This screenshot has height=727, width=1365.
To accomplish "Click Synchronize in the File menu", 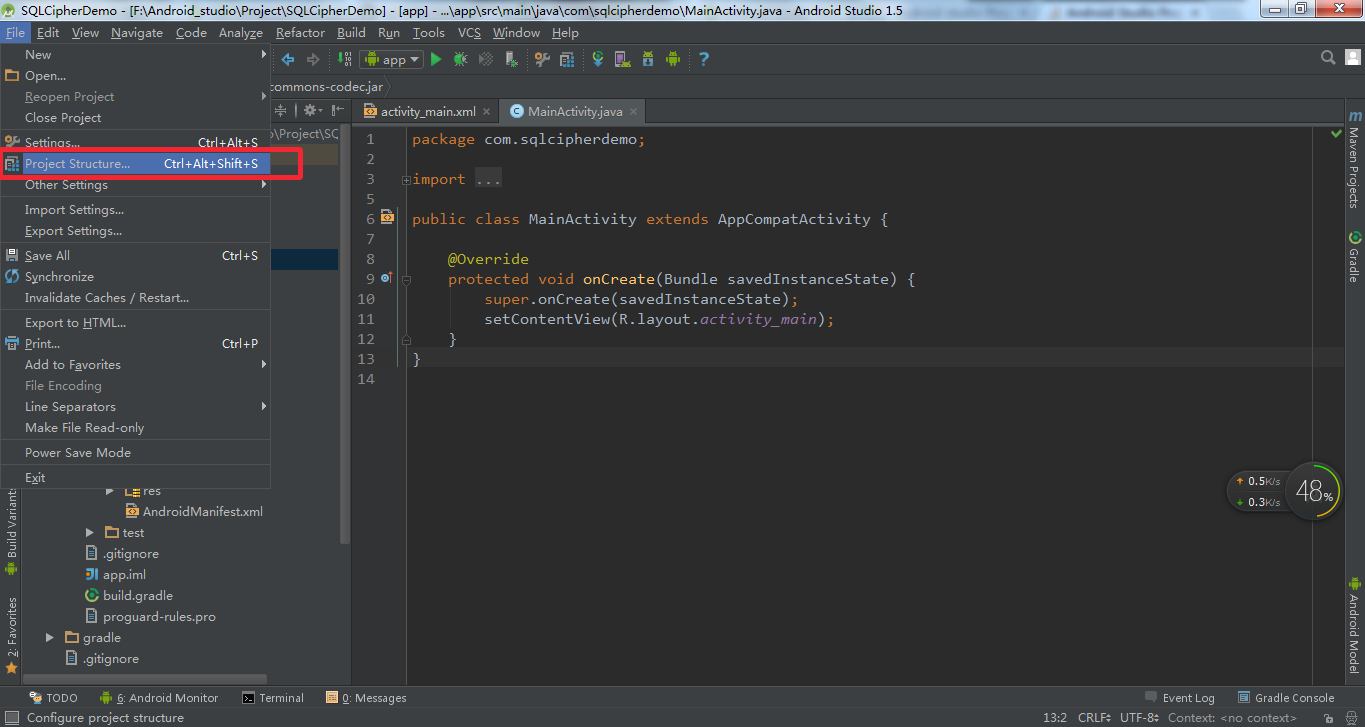I will 136,276.
